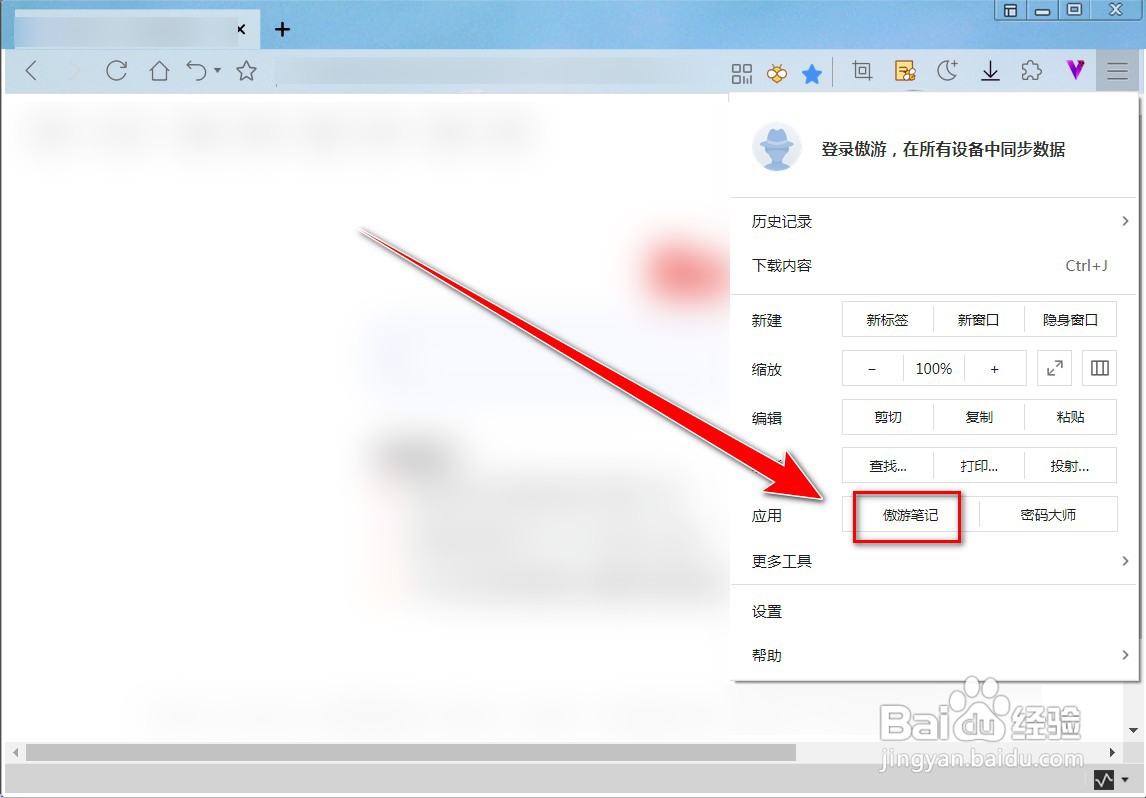Reload the page with refresh icon
This screenshot has height=798, width=1146.
116,71
